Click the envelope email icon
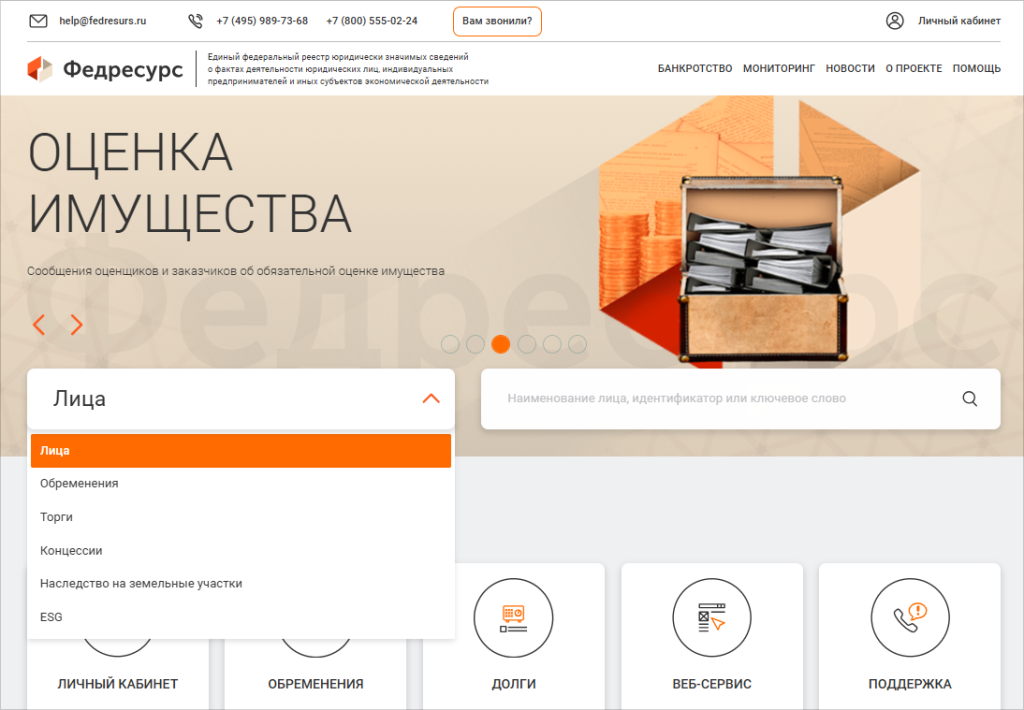The height and width of the screenshot is (710, 1024). point(39,21)
